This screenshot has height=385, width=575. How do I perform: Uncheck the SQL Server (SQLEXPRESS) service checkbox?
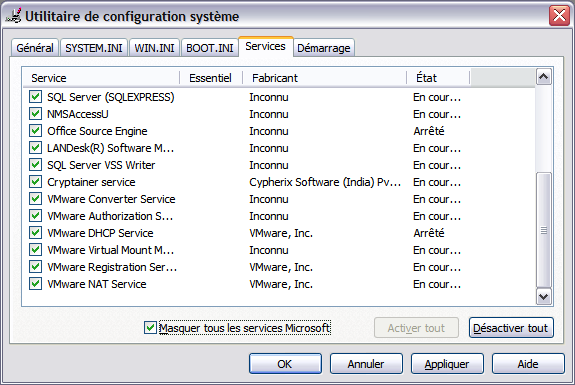36,97
